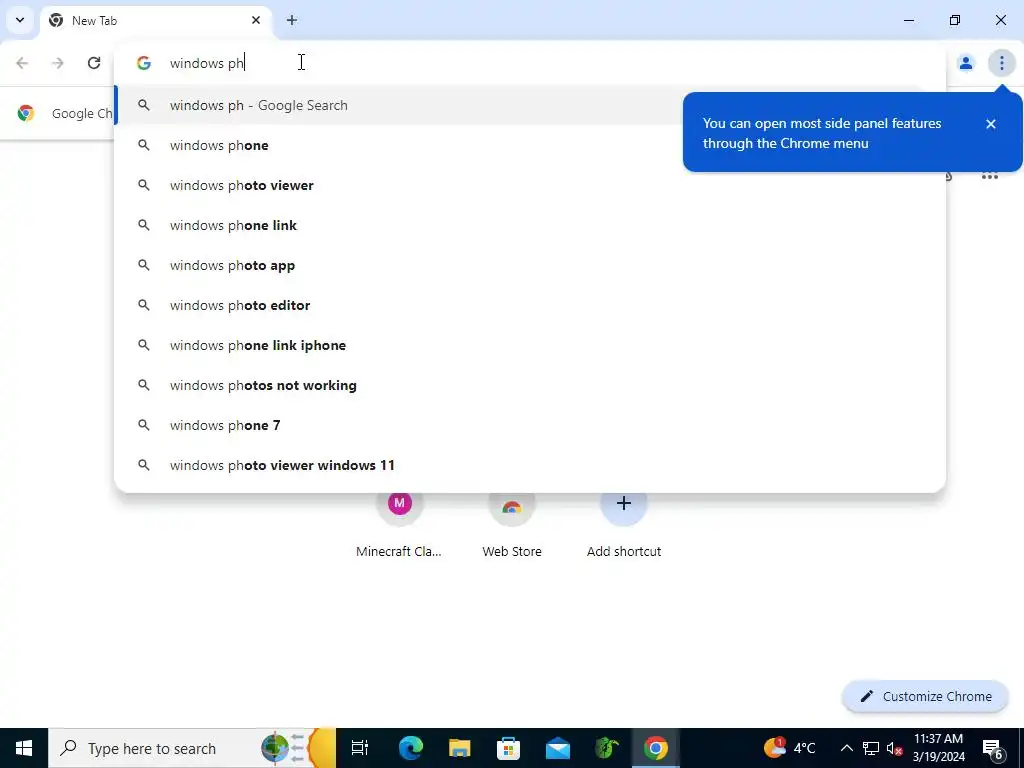
Task: Click the Chrome icon on the taskbar
Action: pos(656,748)
